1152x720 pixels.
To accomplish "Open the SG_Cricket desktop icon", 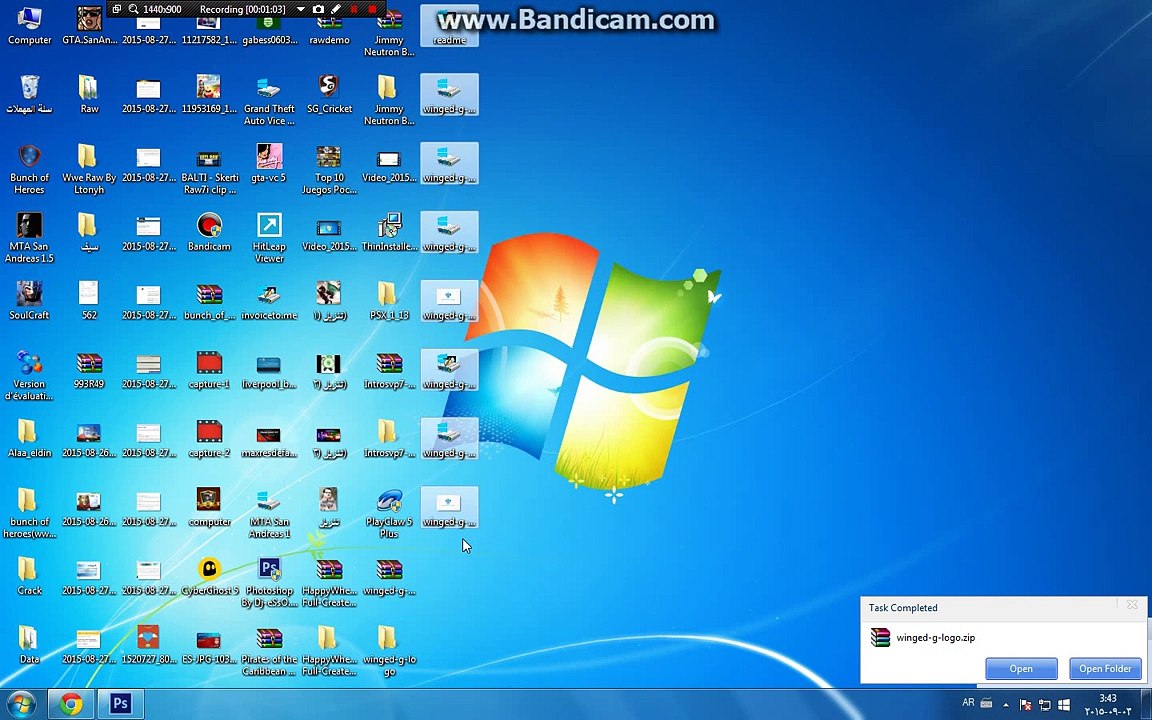I will (x=329, y=95).
